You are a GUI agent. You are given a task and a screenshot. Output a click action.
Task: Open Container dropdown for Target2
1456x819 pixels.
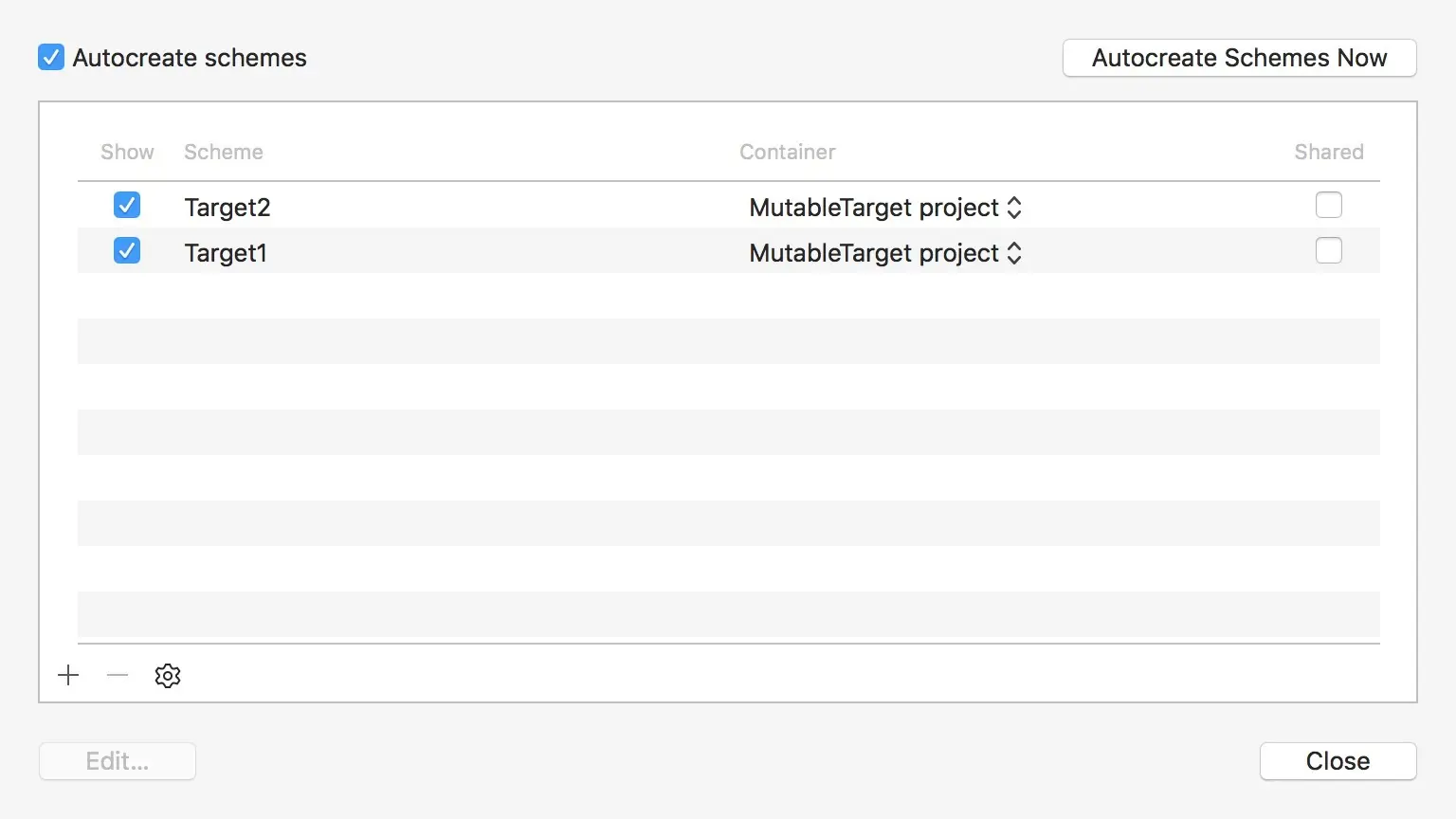(x=885, y=208)
